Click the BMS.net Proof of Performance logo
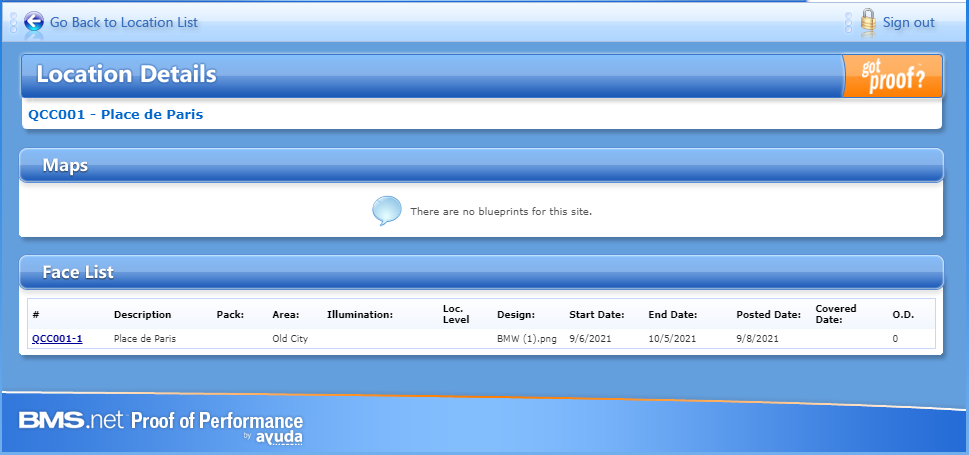This screenshot has width=969, height=455. pos(160,421)
